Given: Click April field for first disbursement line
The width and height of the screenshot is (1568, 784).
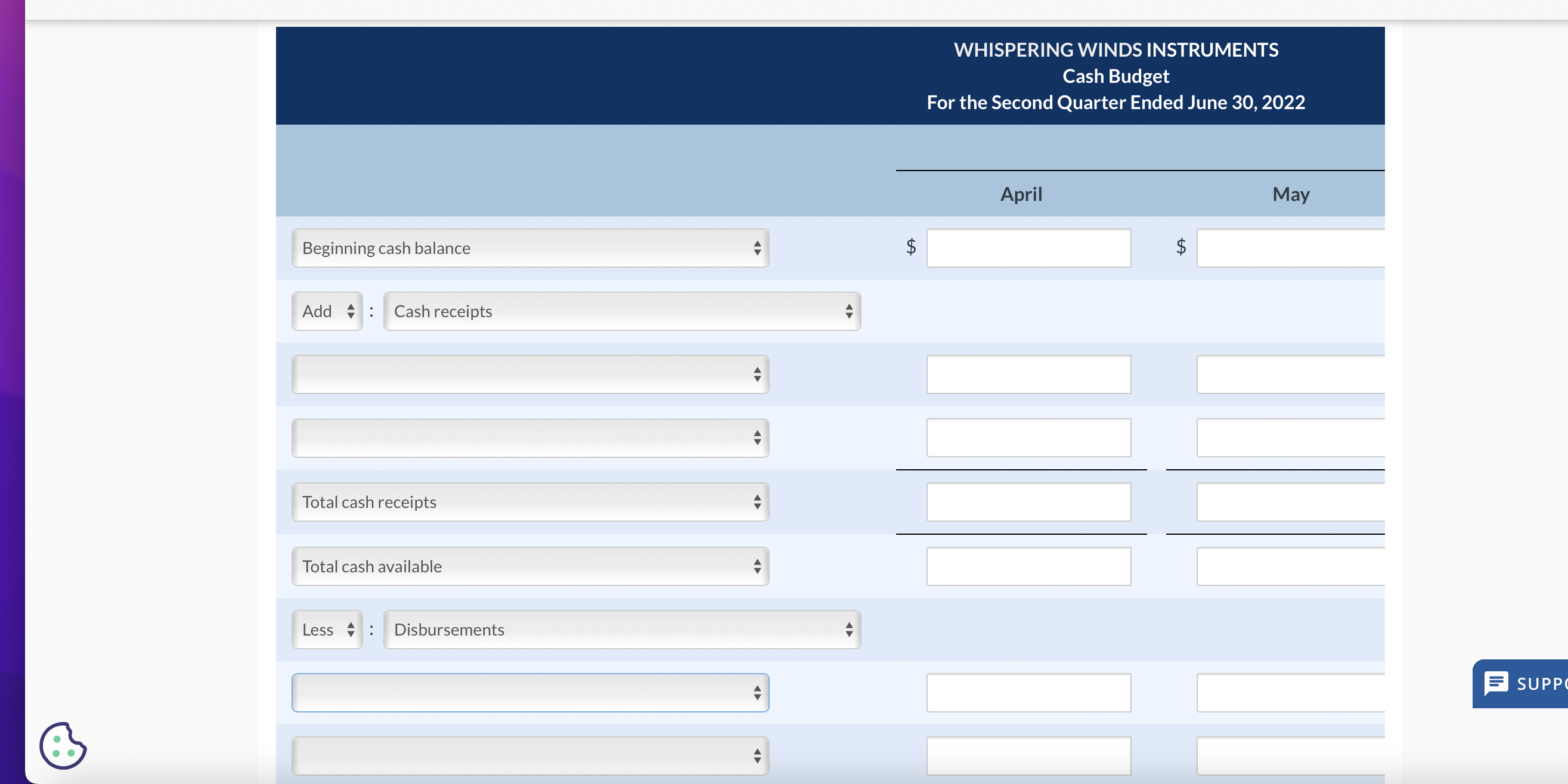Looking at the screenshot, I should pos(1028,693).
